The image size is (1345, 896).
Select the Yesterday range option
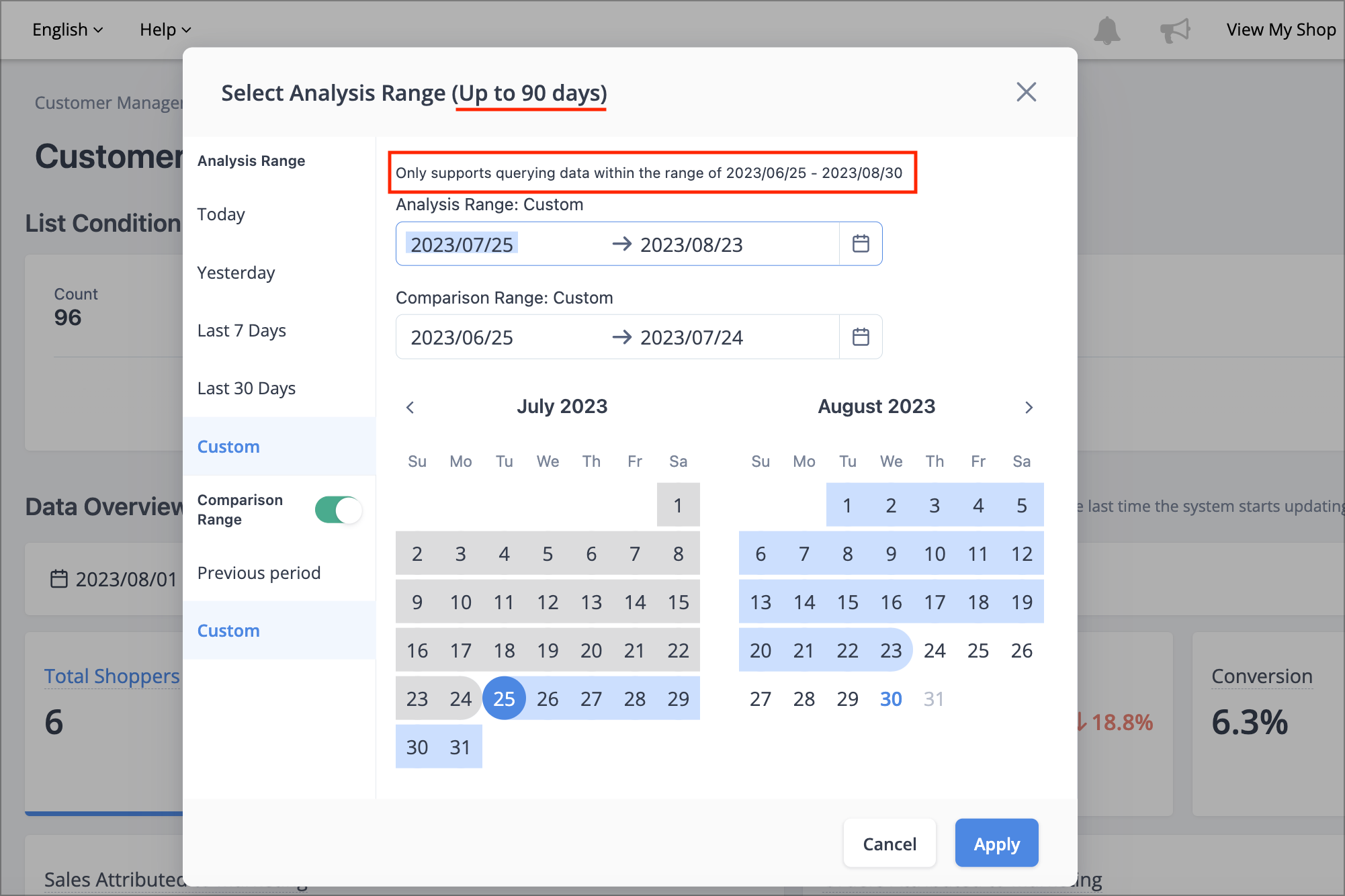pyautogui.click(x=279, y=273)
